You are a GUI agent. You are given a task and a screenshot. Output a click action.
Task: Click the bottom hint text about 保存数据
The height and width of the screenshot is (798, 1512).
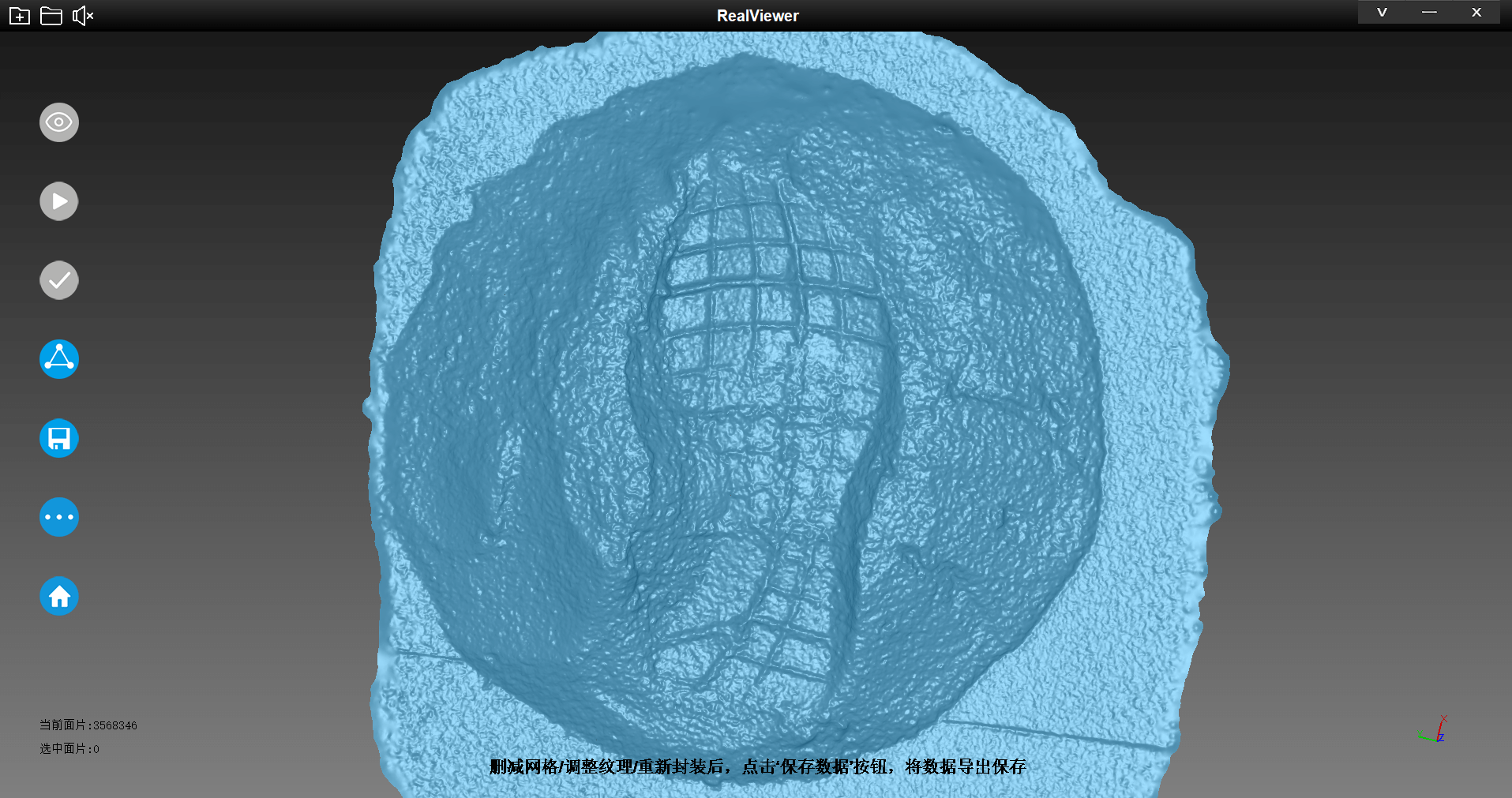(757, 766)
